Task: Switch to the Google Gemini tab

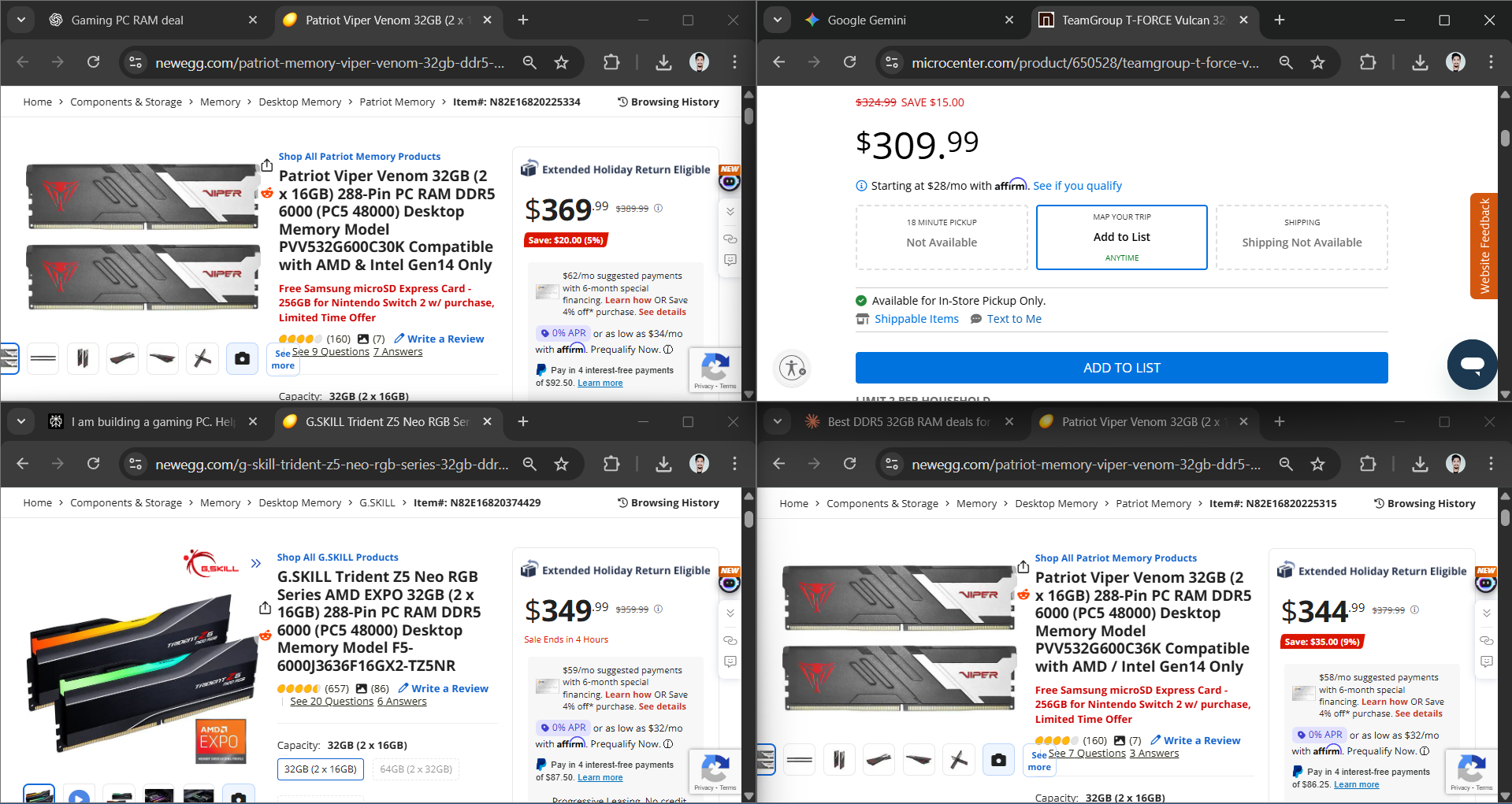Action: [x=867, y=20]
